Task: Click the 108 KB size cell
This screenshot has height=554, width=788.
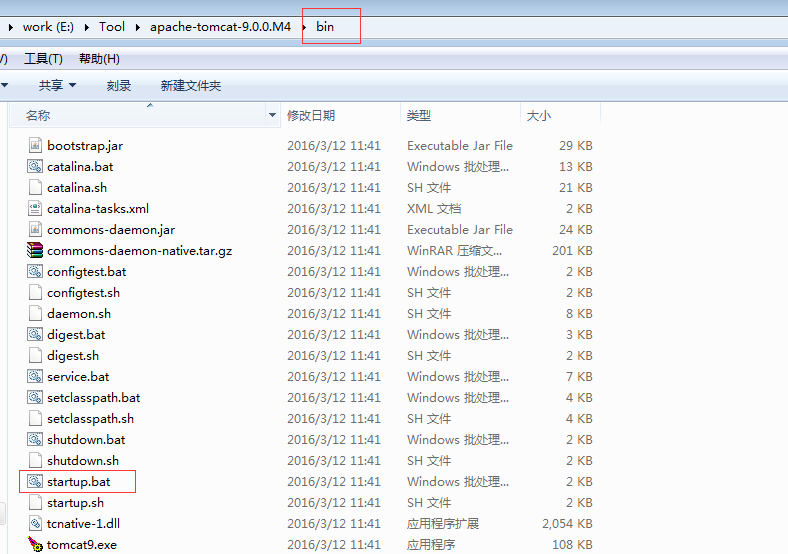Action: tap(572, 544)
